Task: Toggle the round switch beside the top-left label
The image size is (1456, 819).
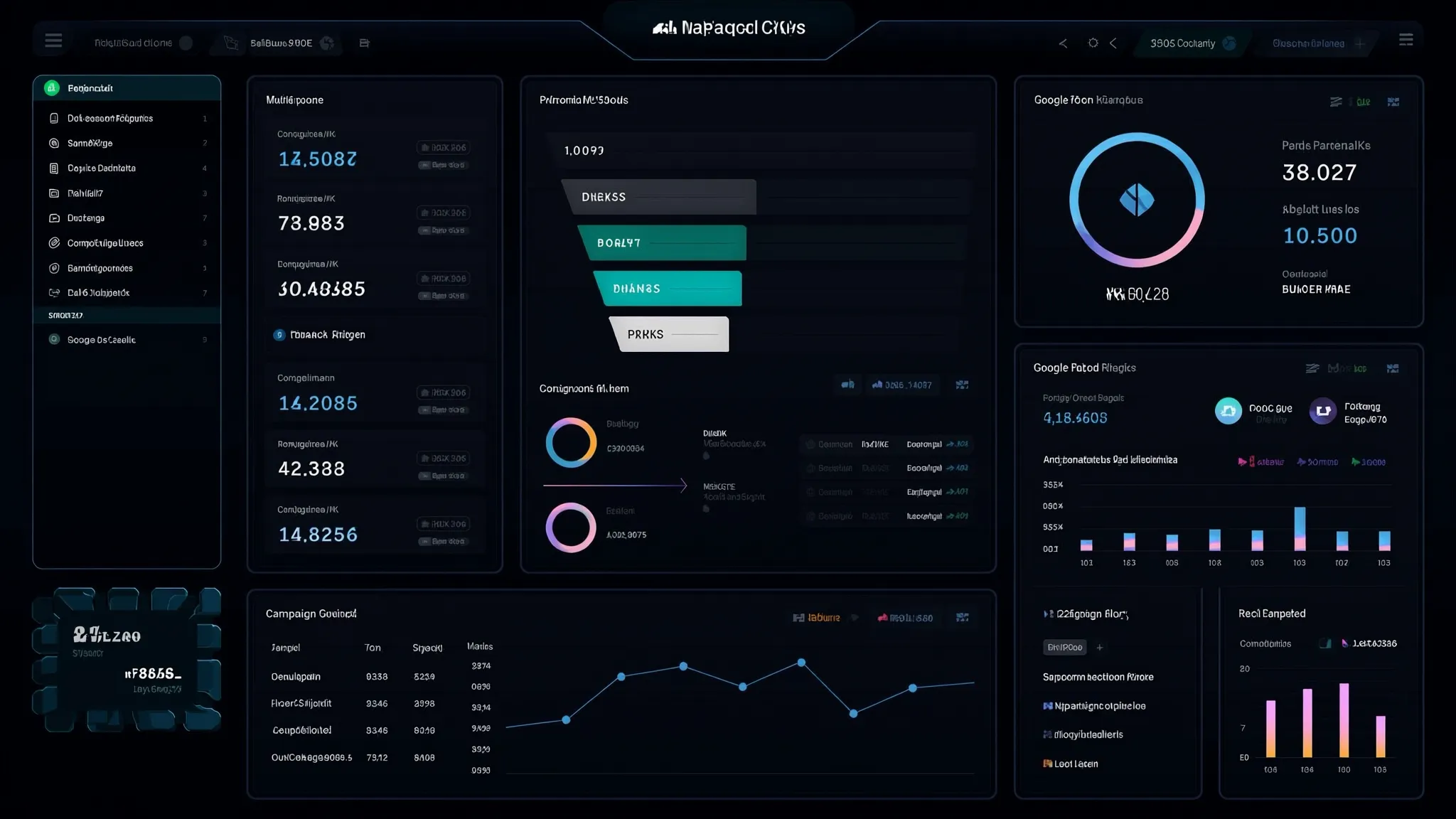Action: (186, 43)
